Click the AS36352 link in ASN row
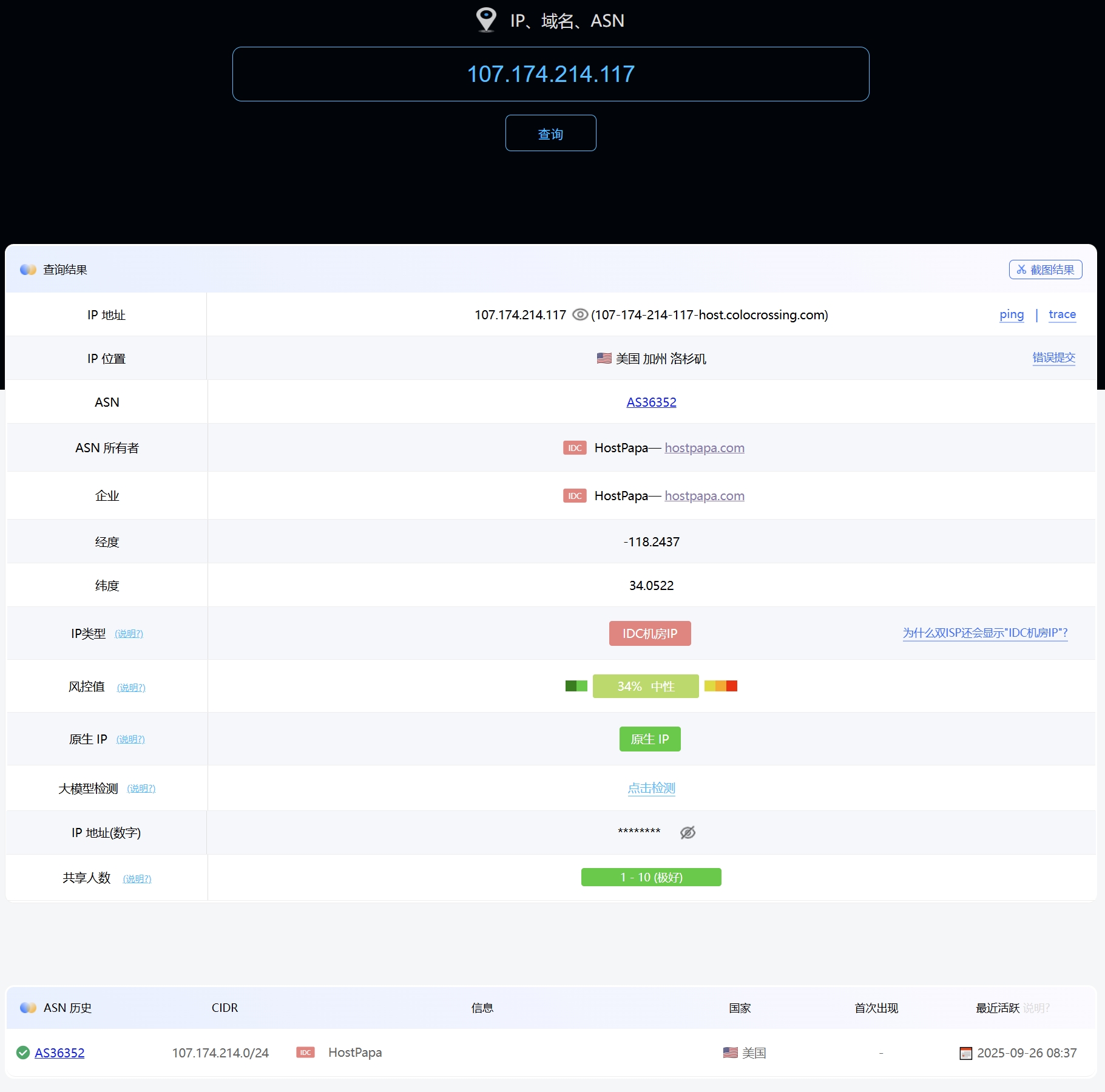 (x=651, y=402)
